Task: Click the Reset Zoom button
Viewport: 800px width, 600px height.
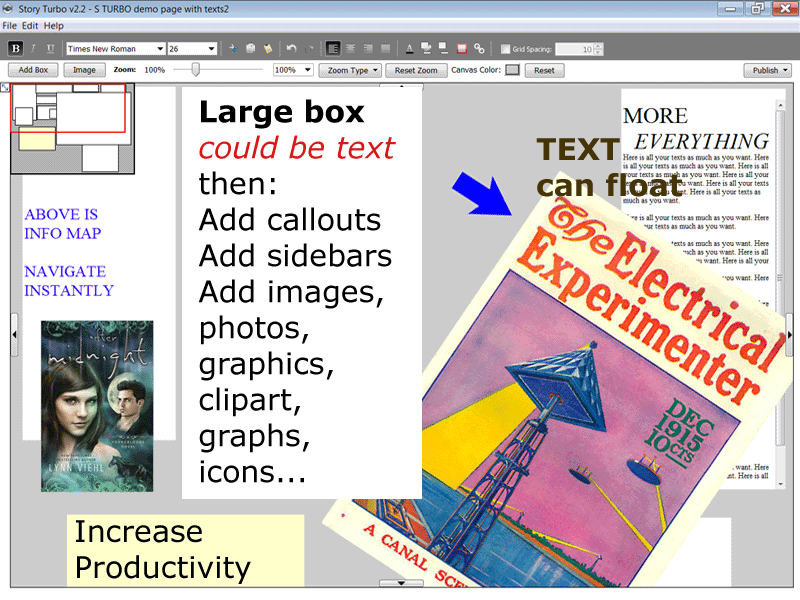Action: (x=416, y=70)
